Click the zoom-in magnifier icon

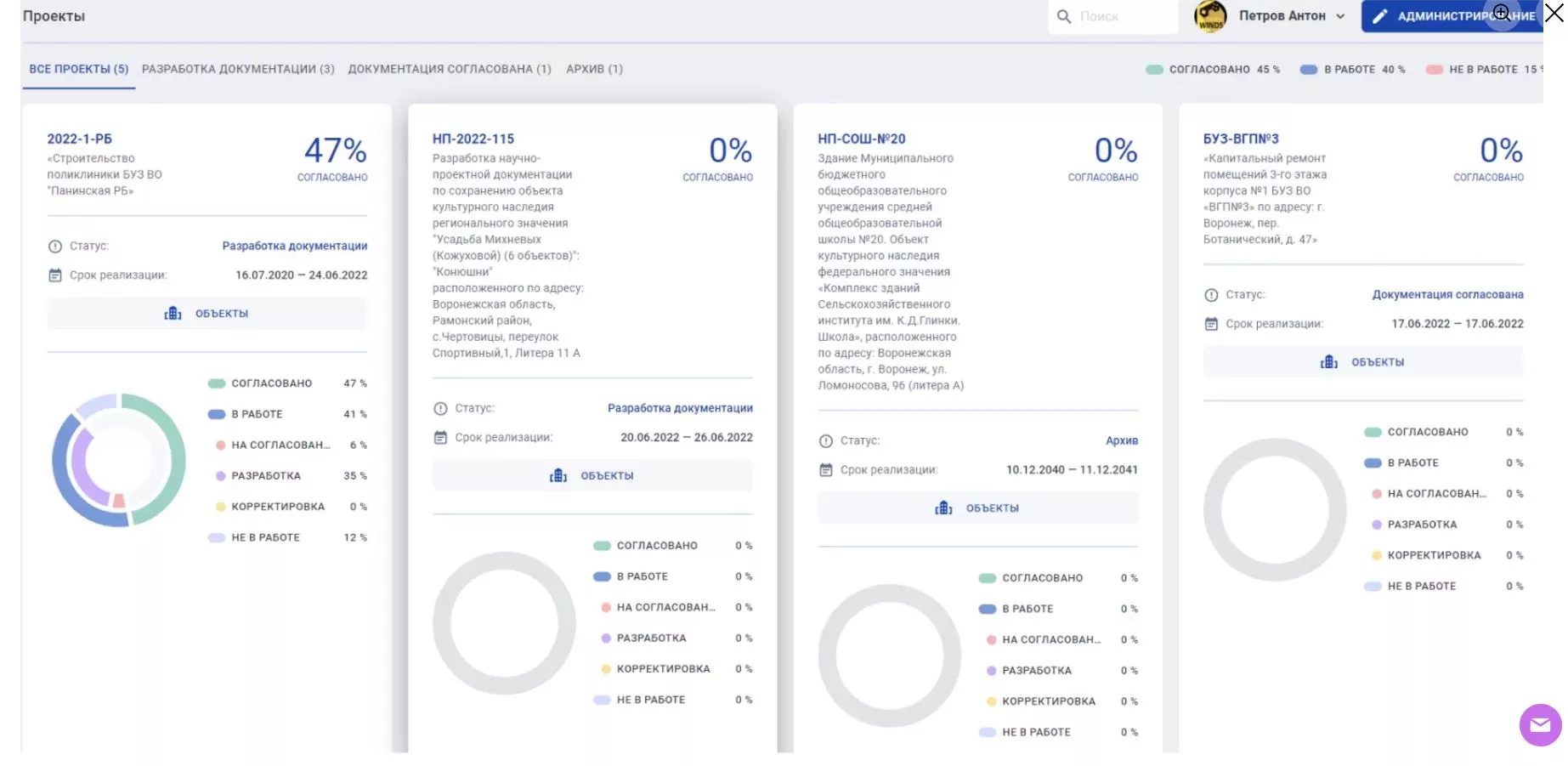click(1502, 13)
